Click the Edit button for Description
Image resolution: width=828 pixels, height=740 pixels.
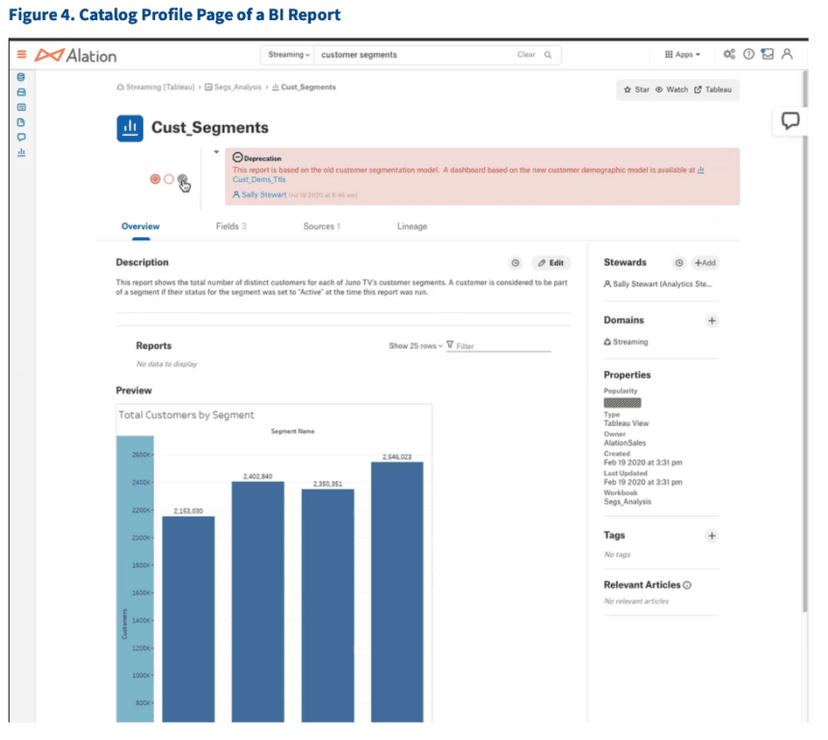[x=551, y=262]
